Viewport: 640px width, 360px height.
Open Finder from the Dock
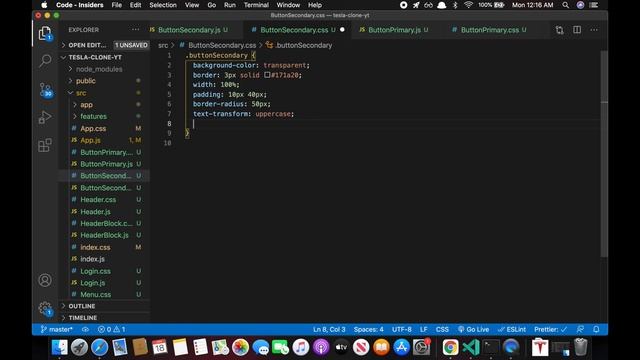pyautogui.click(x=60, y=347)
